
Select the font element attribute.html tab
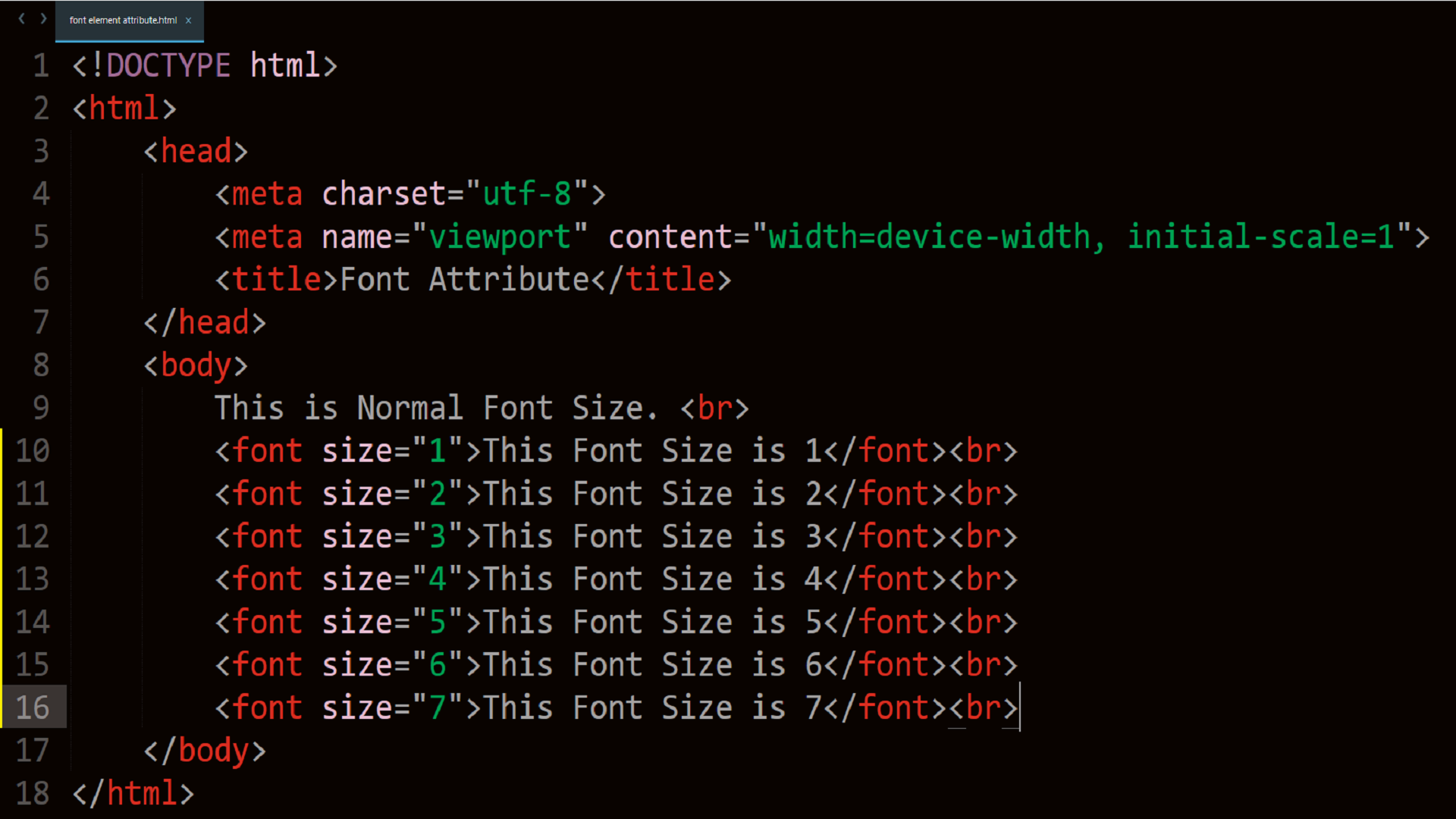tap(123, 20)
